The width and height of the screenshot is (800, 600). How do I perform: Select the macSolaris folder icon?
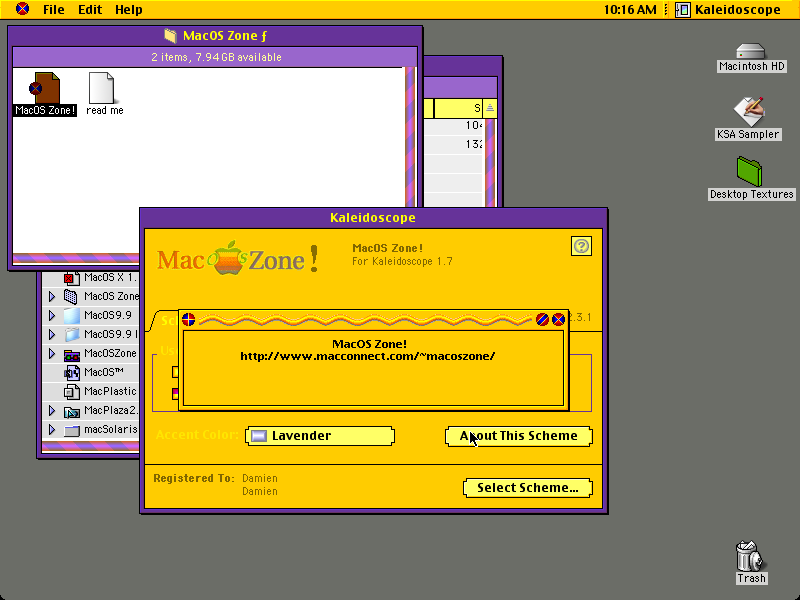[71, 430]
